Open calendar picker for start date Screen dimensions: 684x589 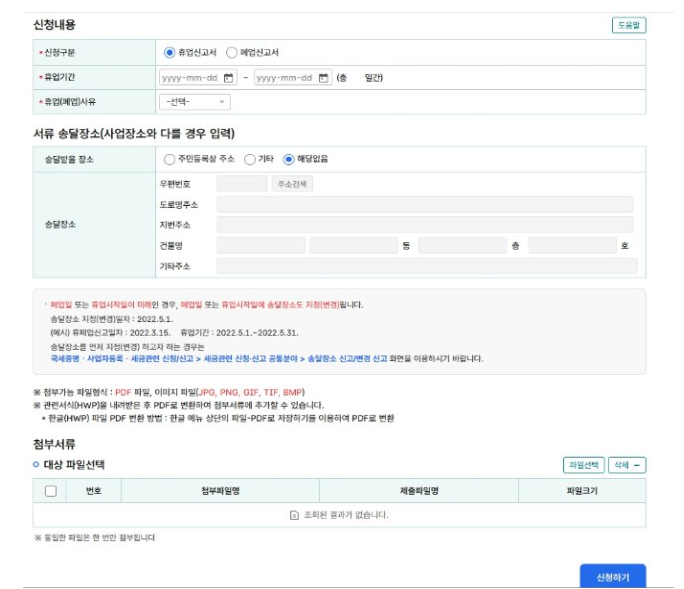pos(228,78)
